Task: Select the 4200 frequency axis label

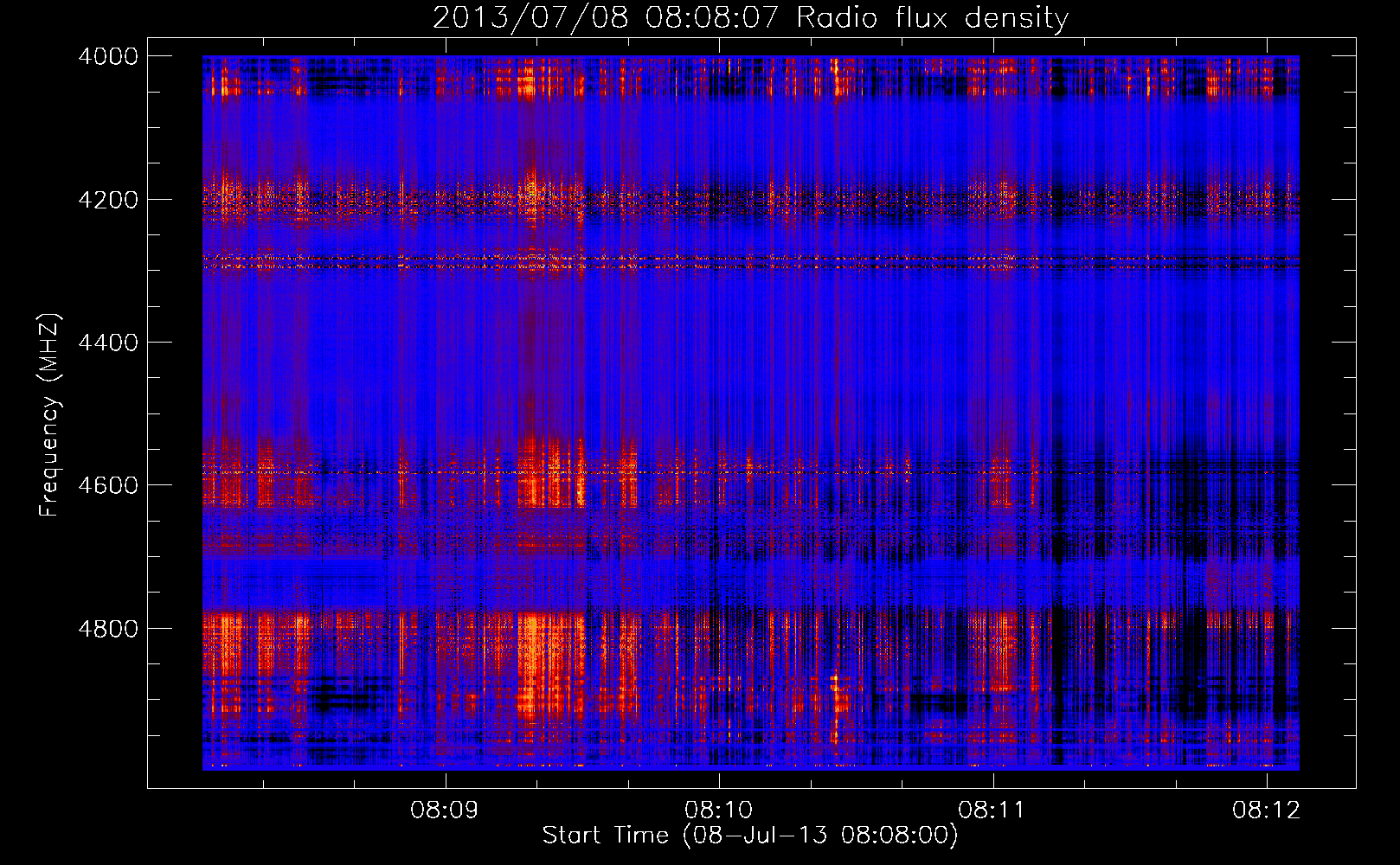Action: [108, 200]
